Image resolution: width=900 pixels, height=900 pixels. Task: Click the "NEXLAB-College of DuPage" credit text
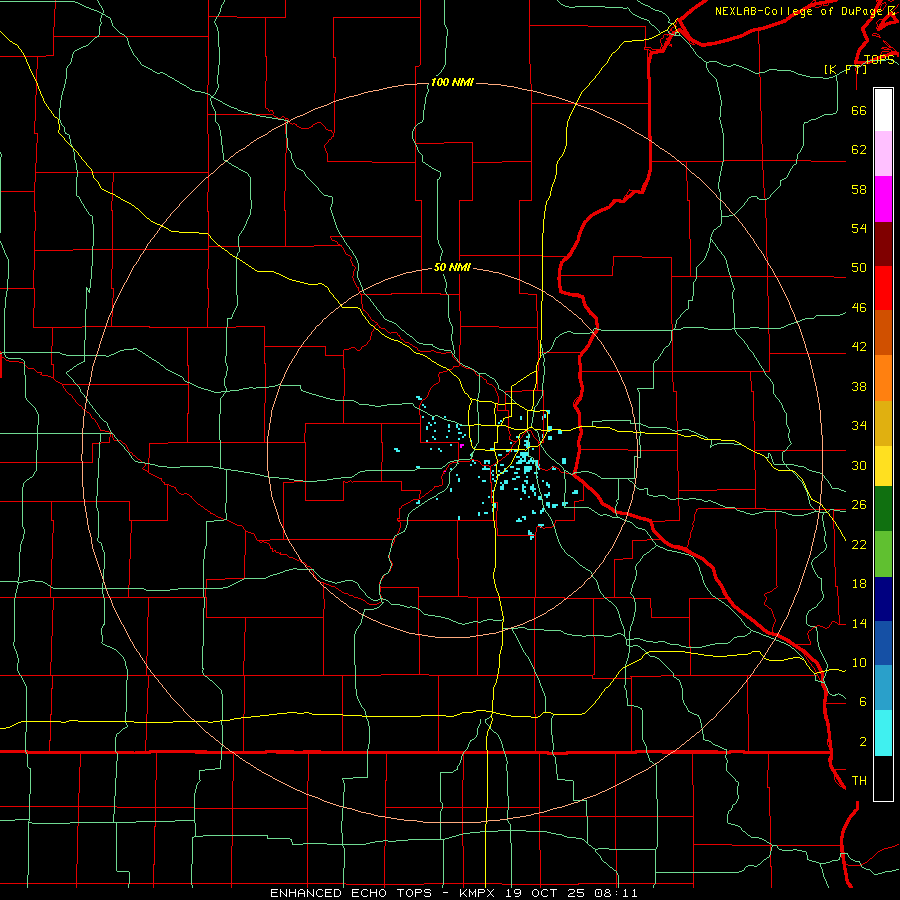coord(798,11)
